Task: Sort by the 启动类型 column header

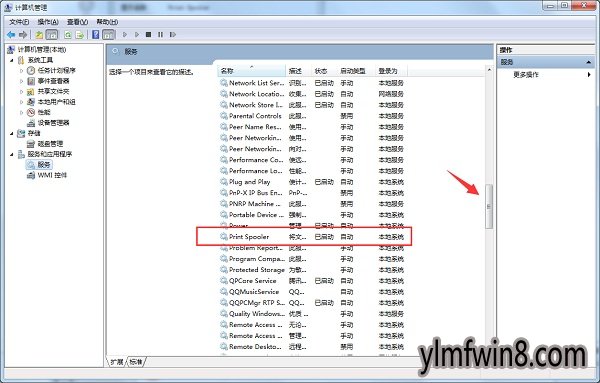Action: point(356,71)
